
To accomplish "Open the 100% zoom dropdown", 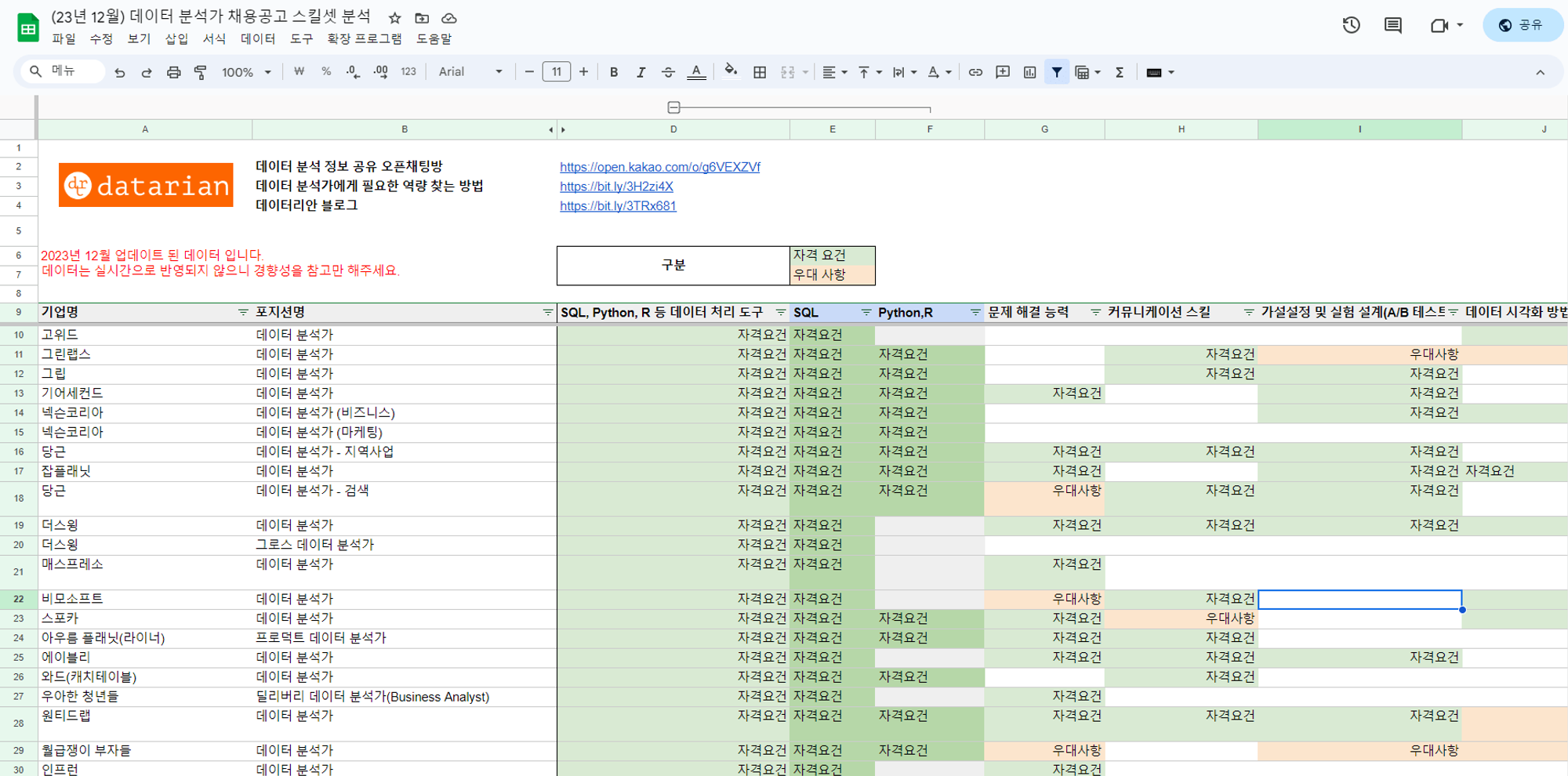I will (x=245, y=72).
